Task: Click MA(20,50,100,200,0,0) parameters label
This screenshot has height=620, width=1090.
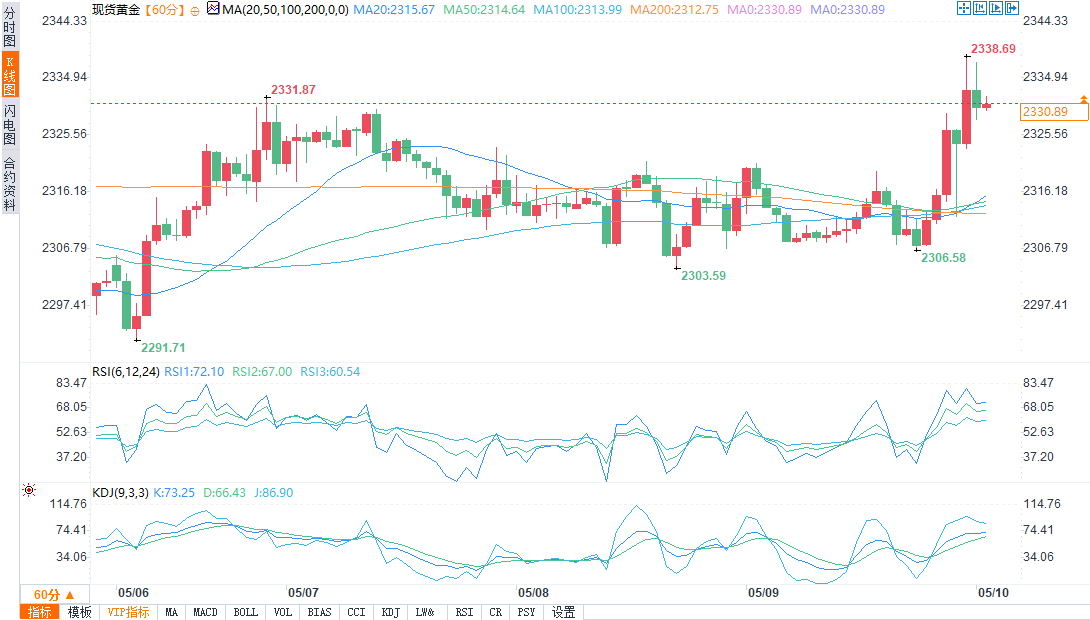Action: point(285,10)
